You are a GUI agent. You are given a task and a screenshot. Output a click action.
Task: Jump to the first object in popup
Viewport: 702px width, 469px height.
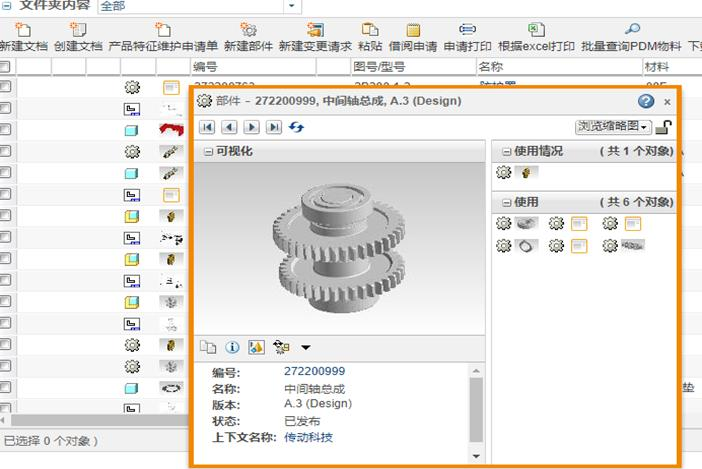207,127
